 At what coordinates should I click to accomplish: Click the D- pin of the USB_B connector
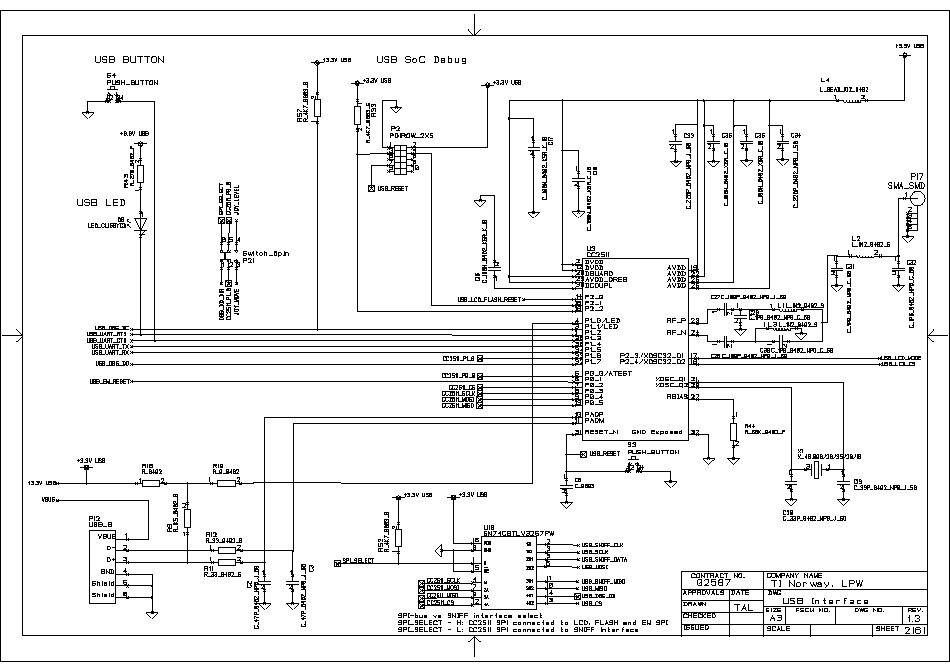point(111,548)
